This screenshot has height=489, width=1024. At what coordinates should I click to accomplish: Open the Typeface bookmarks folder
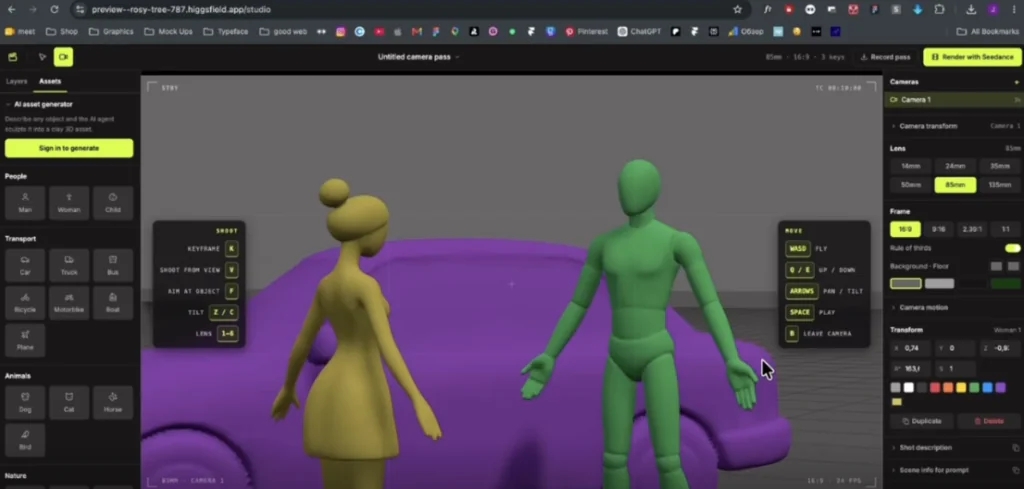point(225,31)
